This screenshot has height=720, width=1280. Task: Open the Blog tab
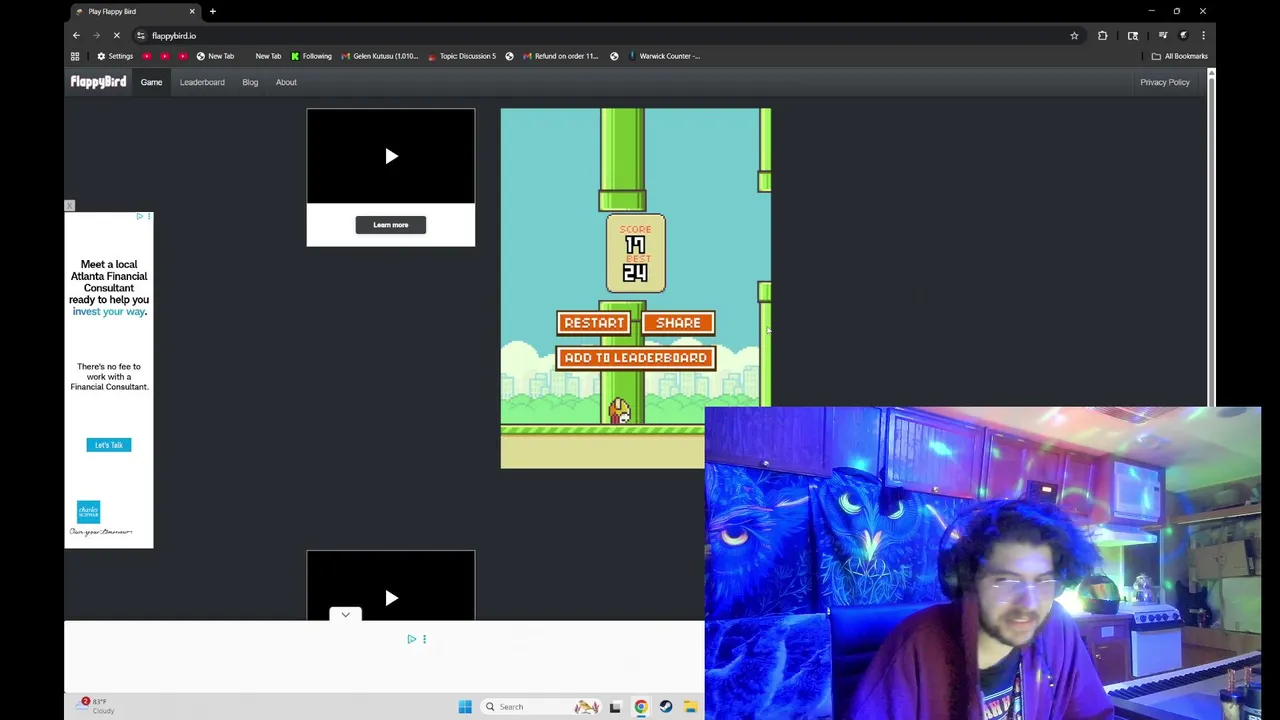[250, 82]
